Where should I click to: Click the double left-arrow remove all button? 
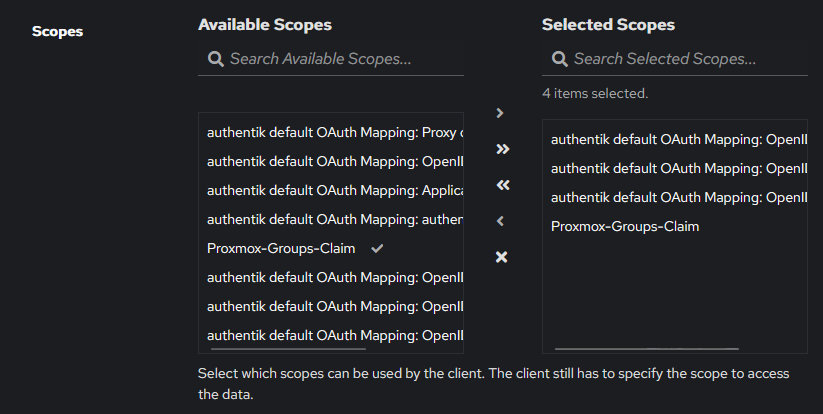(x=502, y=185)
